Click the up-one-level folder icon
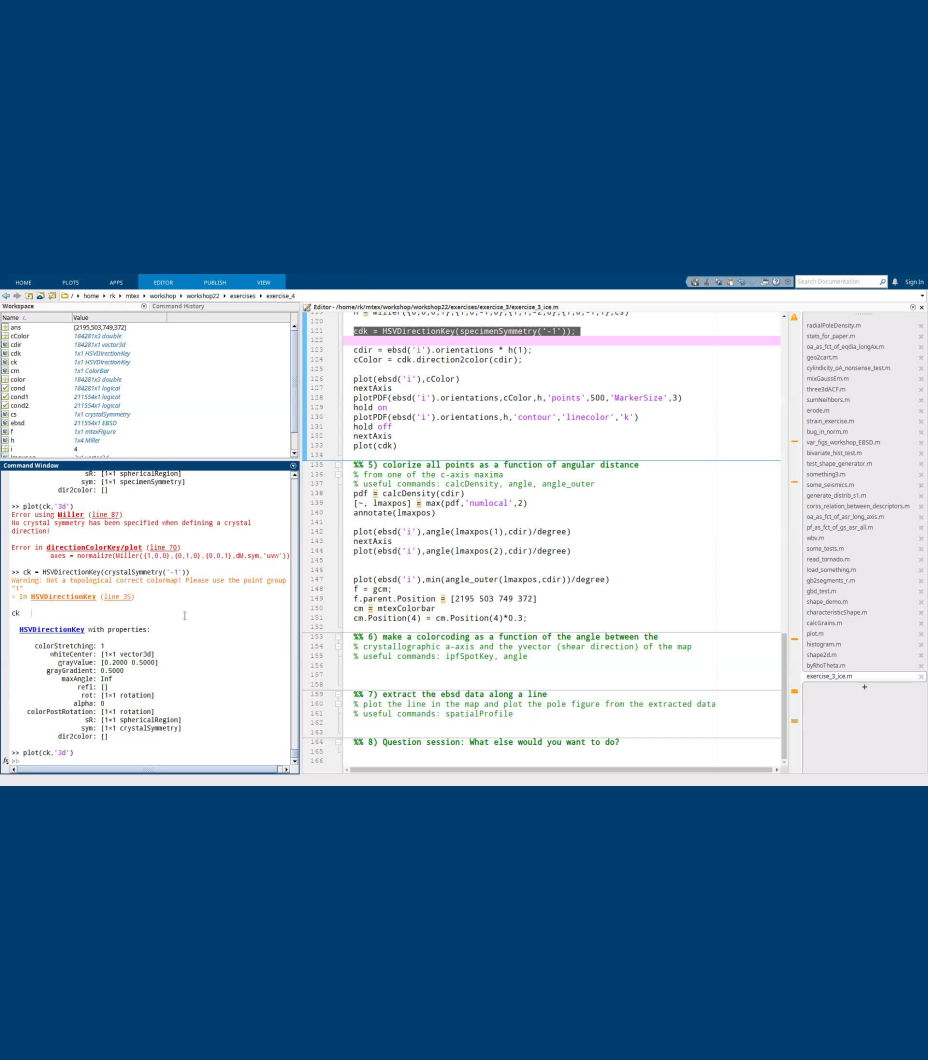 [29, 296]
